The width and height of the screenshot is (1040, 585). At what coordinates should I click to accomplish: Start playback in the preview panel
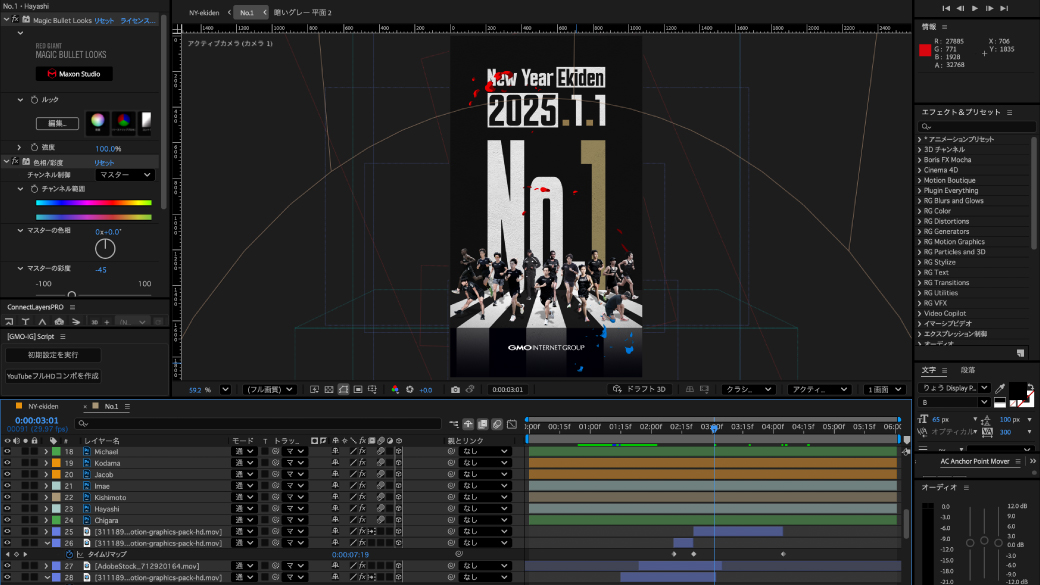[975, 9]
